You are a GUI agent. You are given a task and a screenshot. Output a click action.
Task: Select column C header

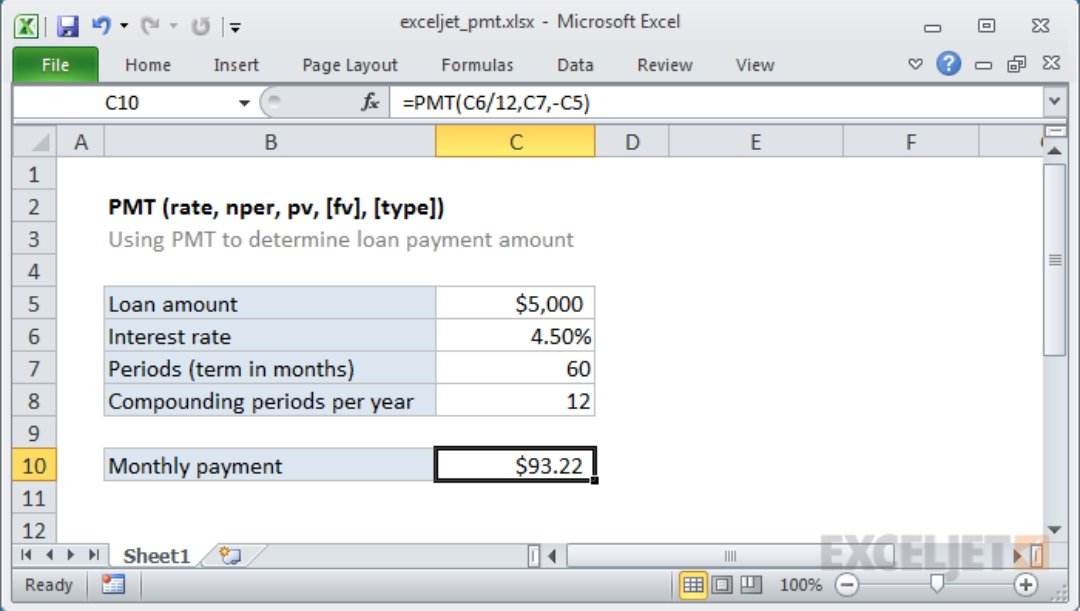tap(515, 142)
